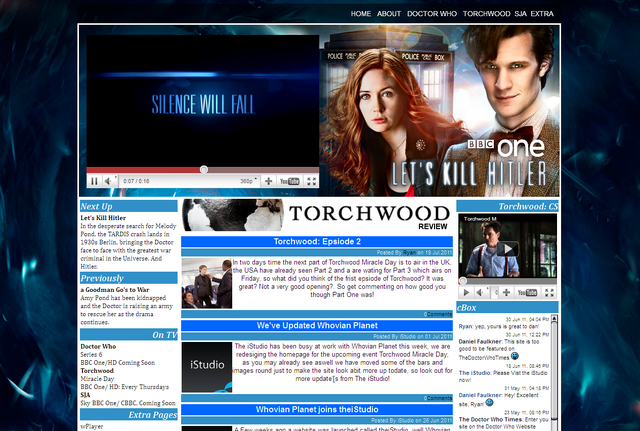Click 'The Doctor Who Times' username in cBox

pos(491,420)
